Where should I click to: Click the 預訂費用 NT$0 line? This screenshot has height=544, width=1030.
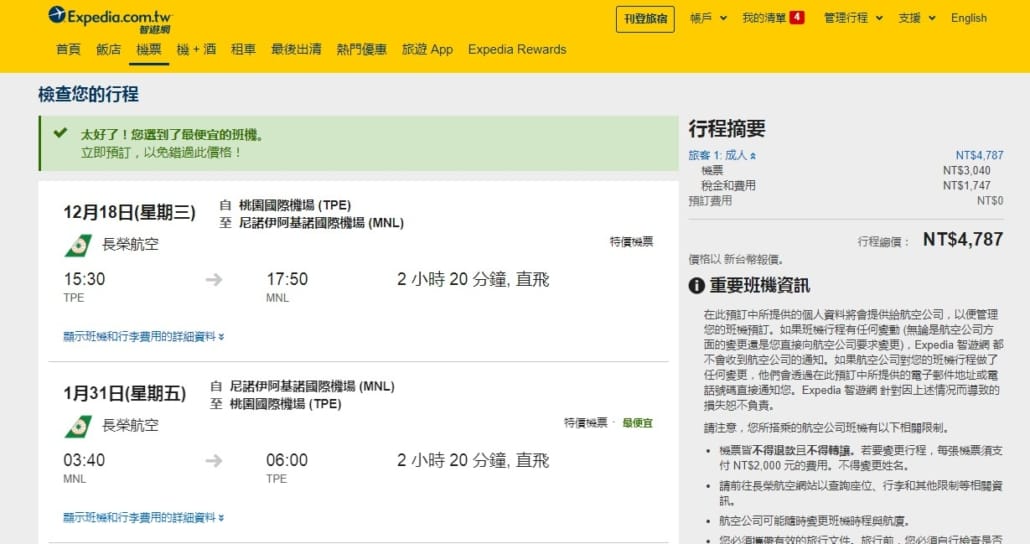pos(845,200)
